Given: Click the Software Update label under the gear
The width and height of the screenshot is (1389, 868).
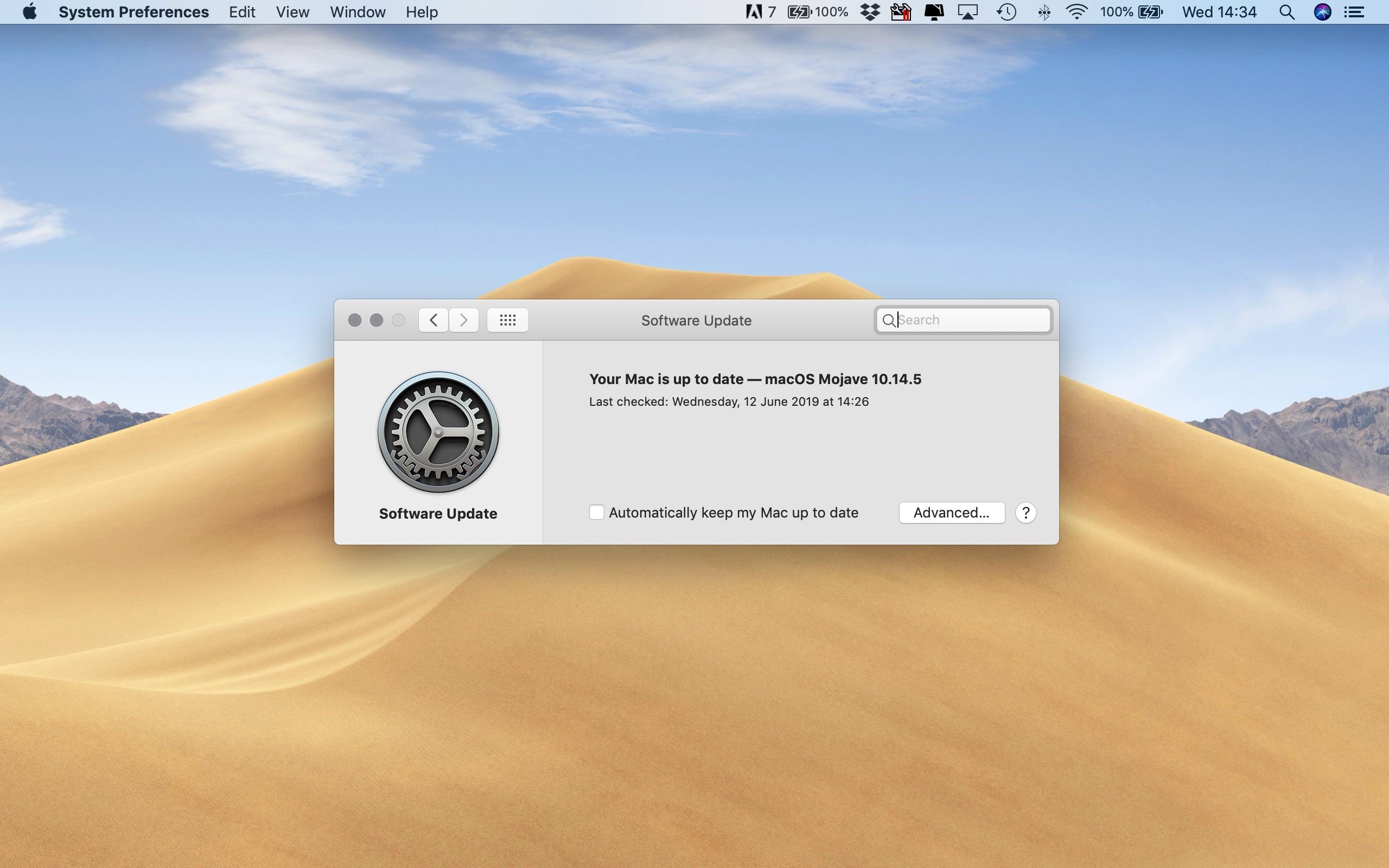Looking at the screenshot, I should [438, 513].
